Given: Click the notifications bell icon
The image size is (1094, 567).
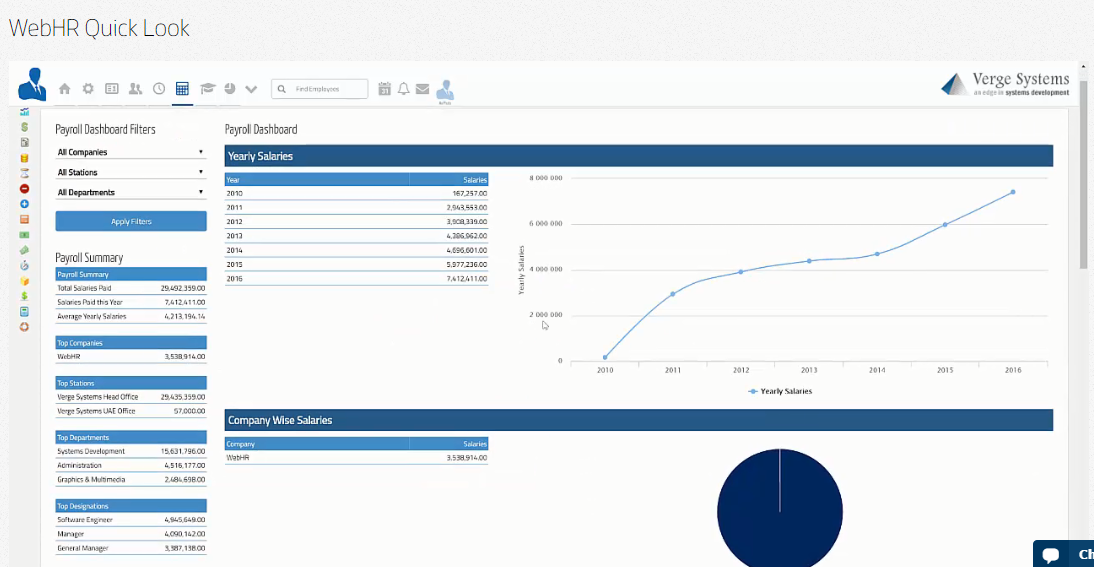Looking at the screenshot, I should 404,89.
